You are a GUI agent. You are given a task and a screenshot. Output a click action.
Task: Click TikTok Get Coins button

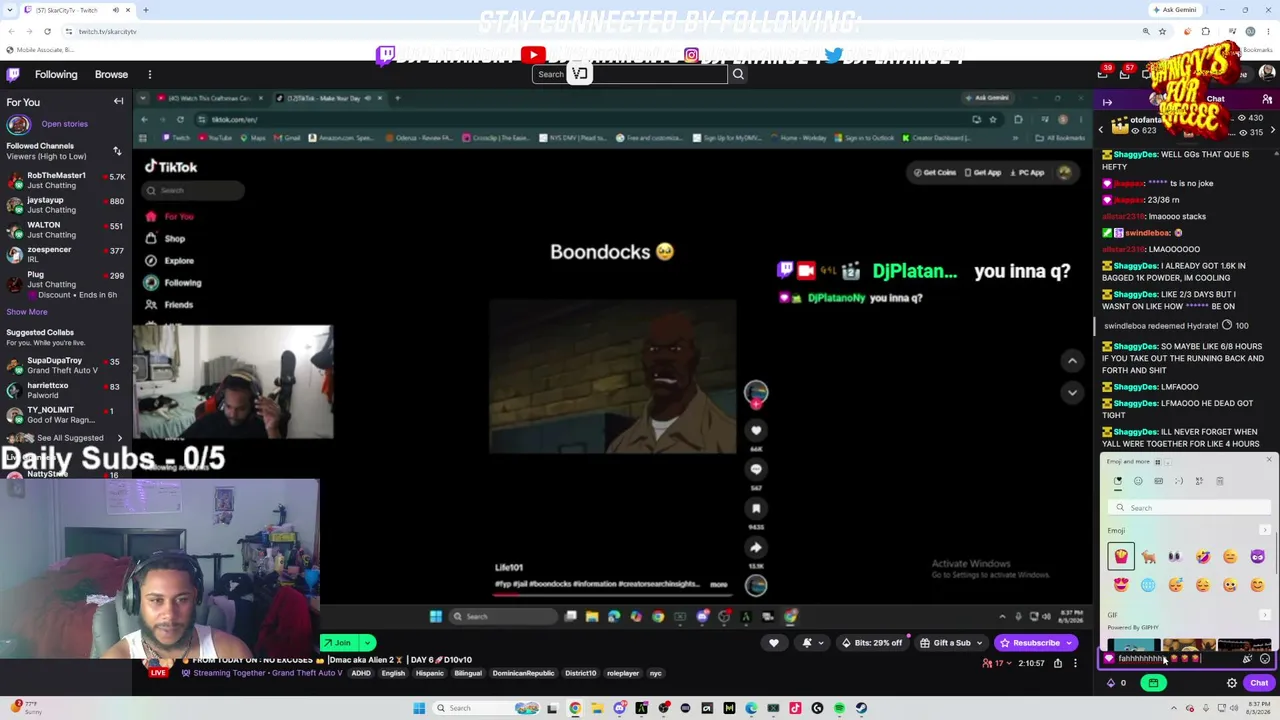point(934,172)
